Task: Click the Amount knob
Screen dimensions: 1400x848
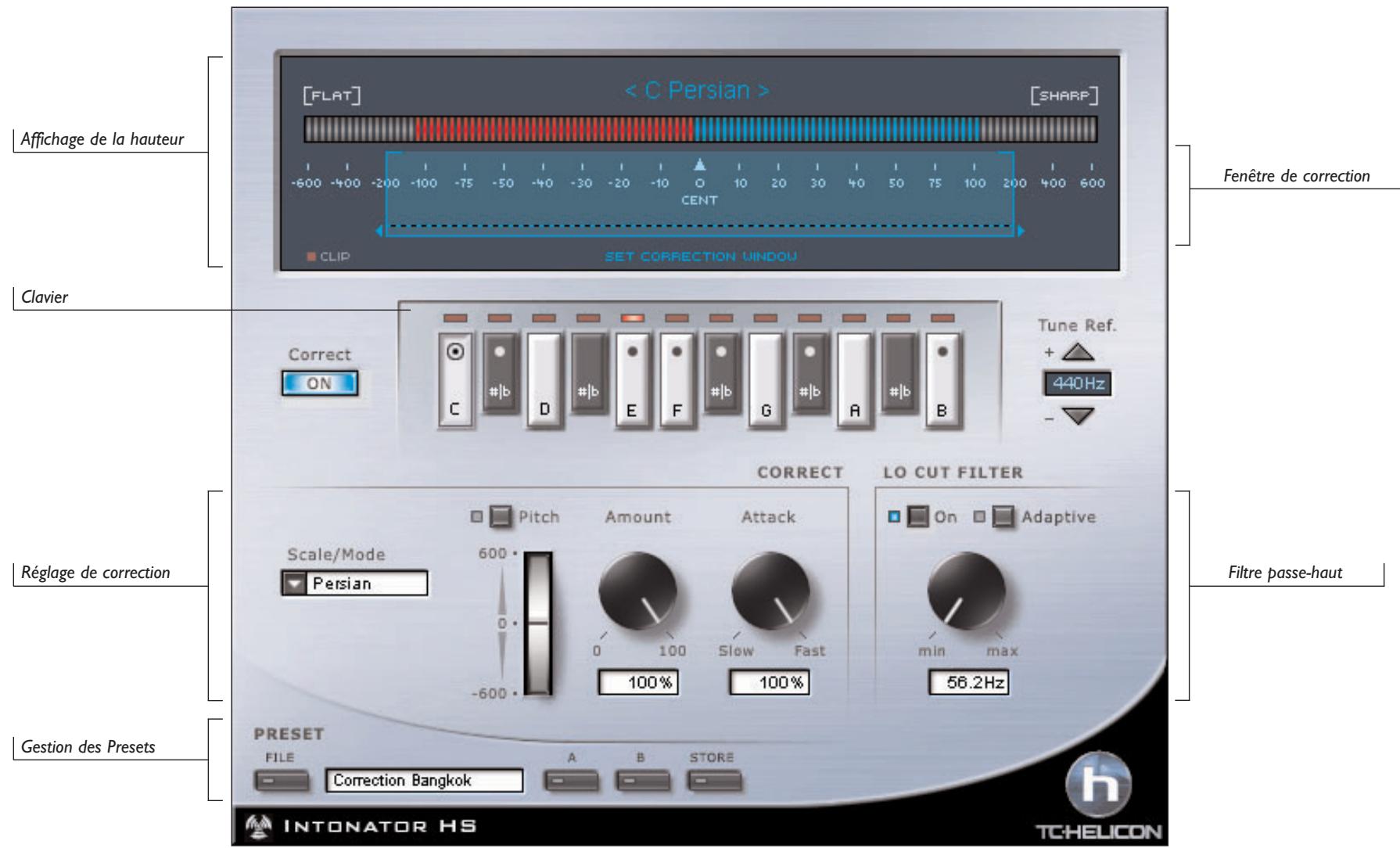Action: pos(638,592)
